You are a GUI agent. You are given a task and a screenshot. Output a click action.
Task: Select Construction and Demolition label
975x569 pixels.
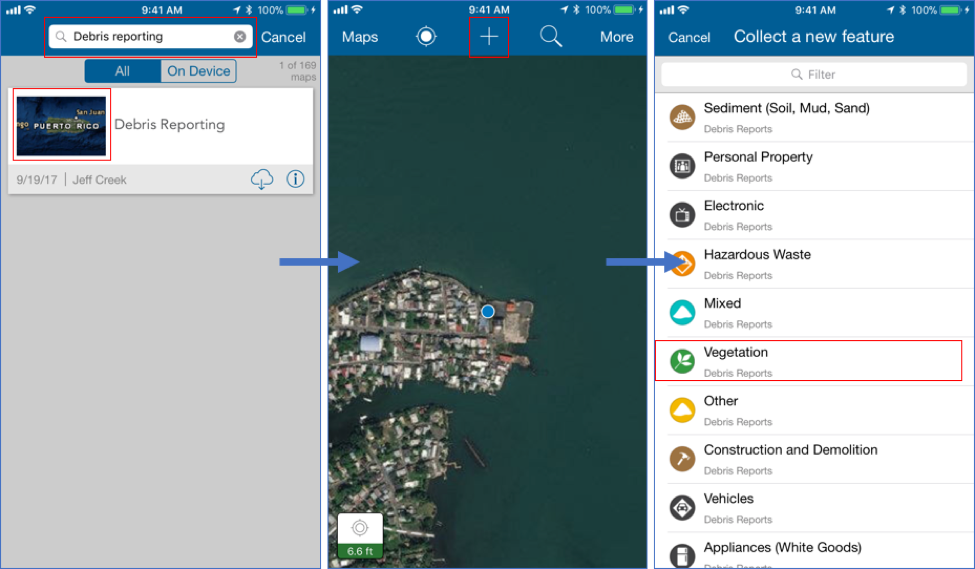790,450
